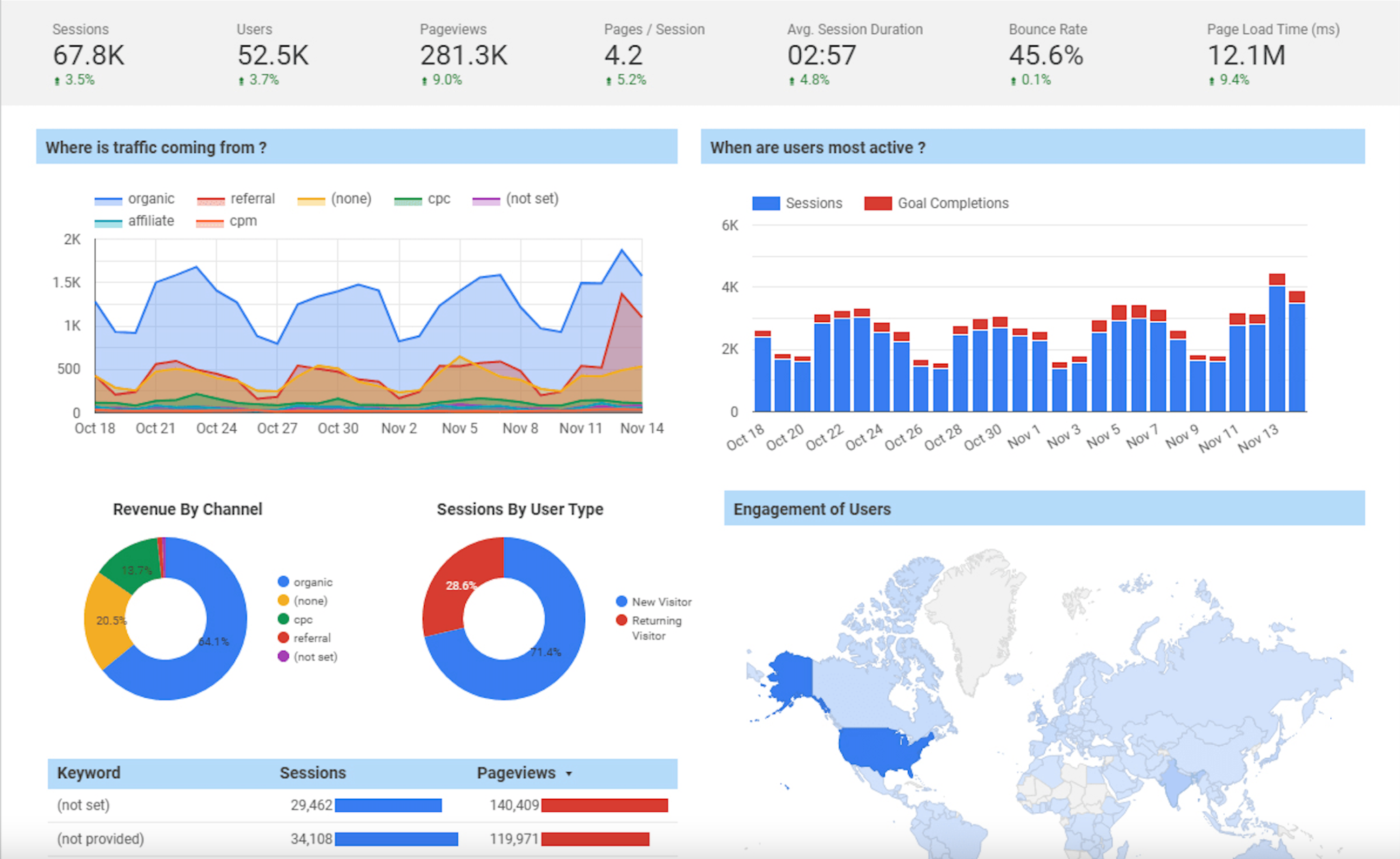Click the Page Load Time value 12.1M

click(1246, 55)
